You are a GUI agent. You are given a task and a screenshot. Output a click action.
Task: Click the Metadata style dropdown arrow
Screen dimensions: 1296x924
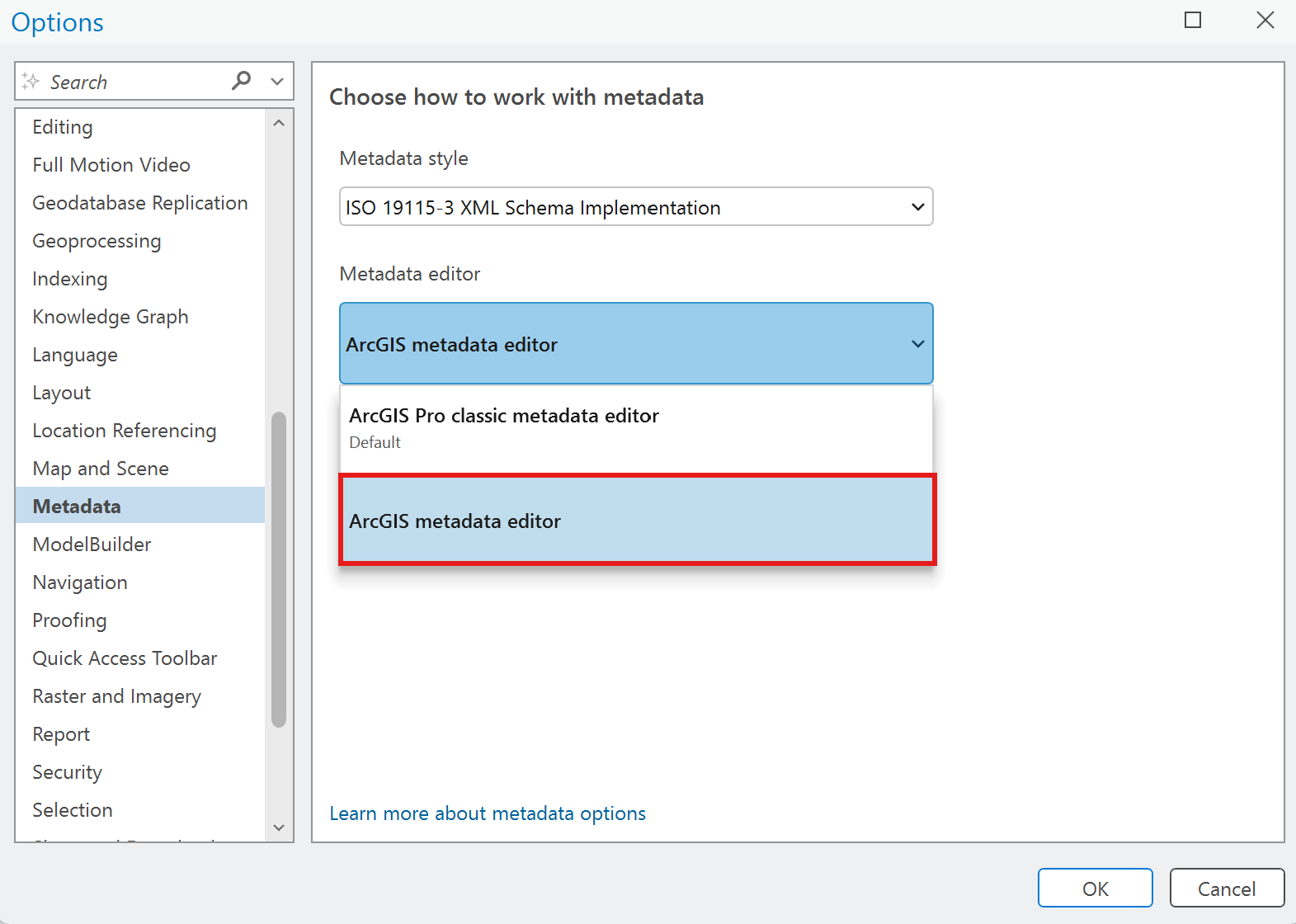point(917,207)
